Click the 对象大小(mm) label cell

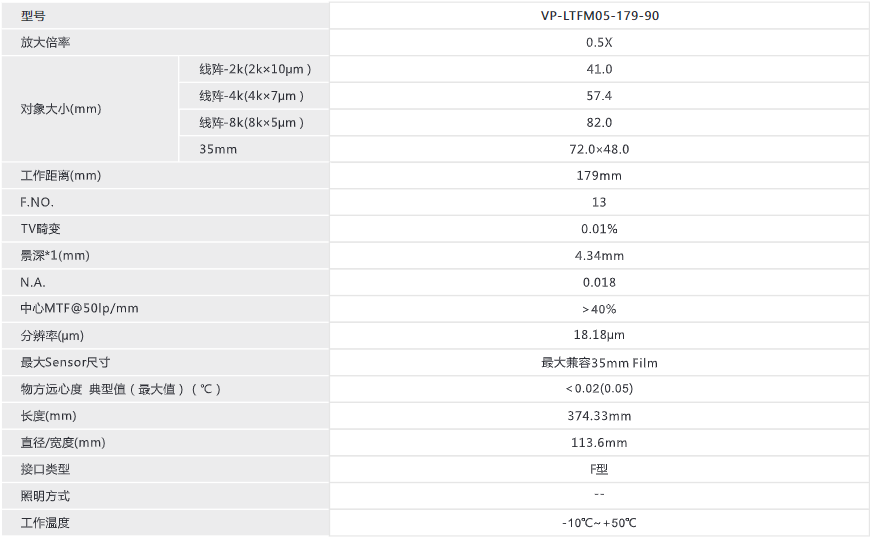[90, 109]
